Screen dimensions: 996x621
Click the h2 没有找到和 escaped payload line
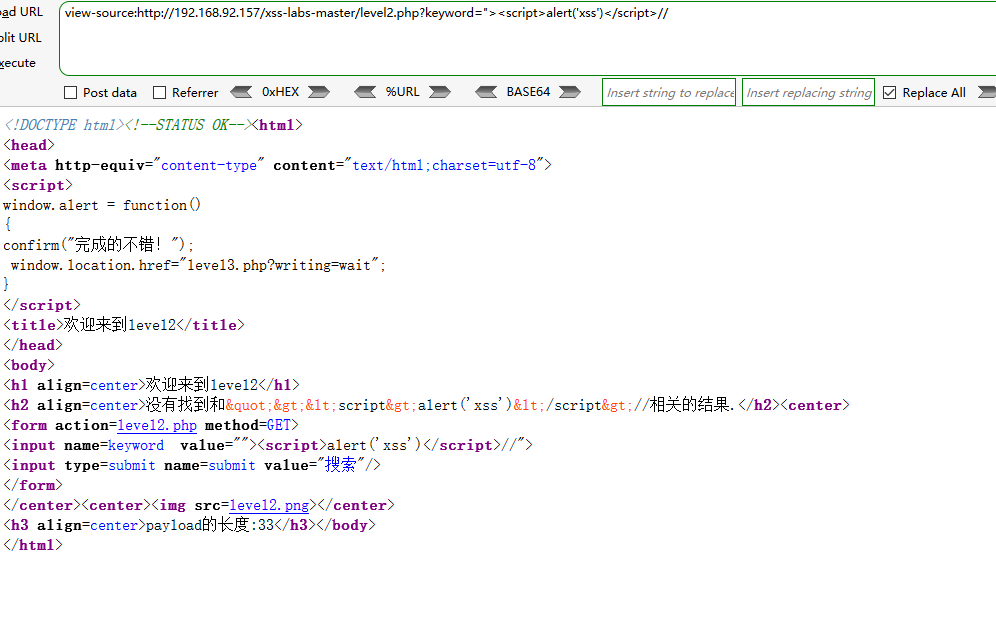(x=426, y=404)
